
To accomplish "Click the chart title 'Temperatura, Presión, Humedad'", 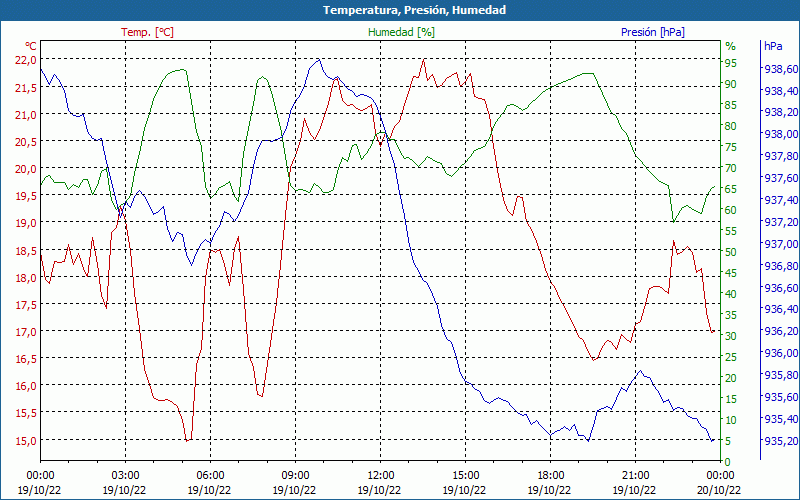I will pos(414,10).
